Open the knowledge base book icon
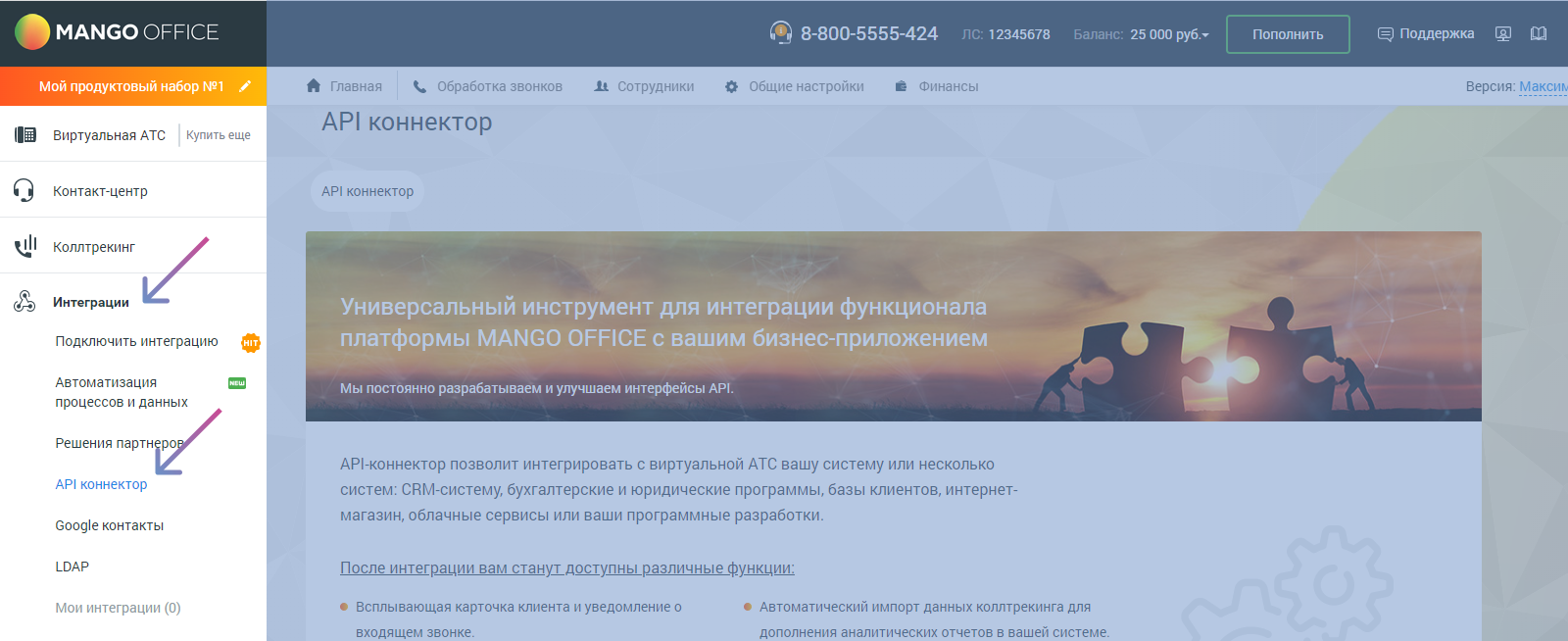 [x=1539, y=34]
